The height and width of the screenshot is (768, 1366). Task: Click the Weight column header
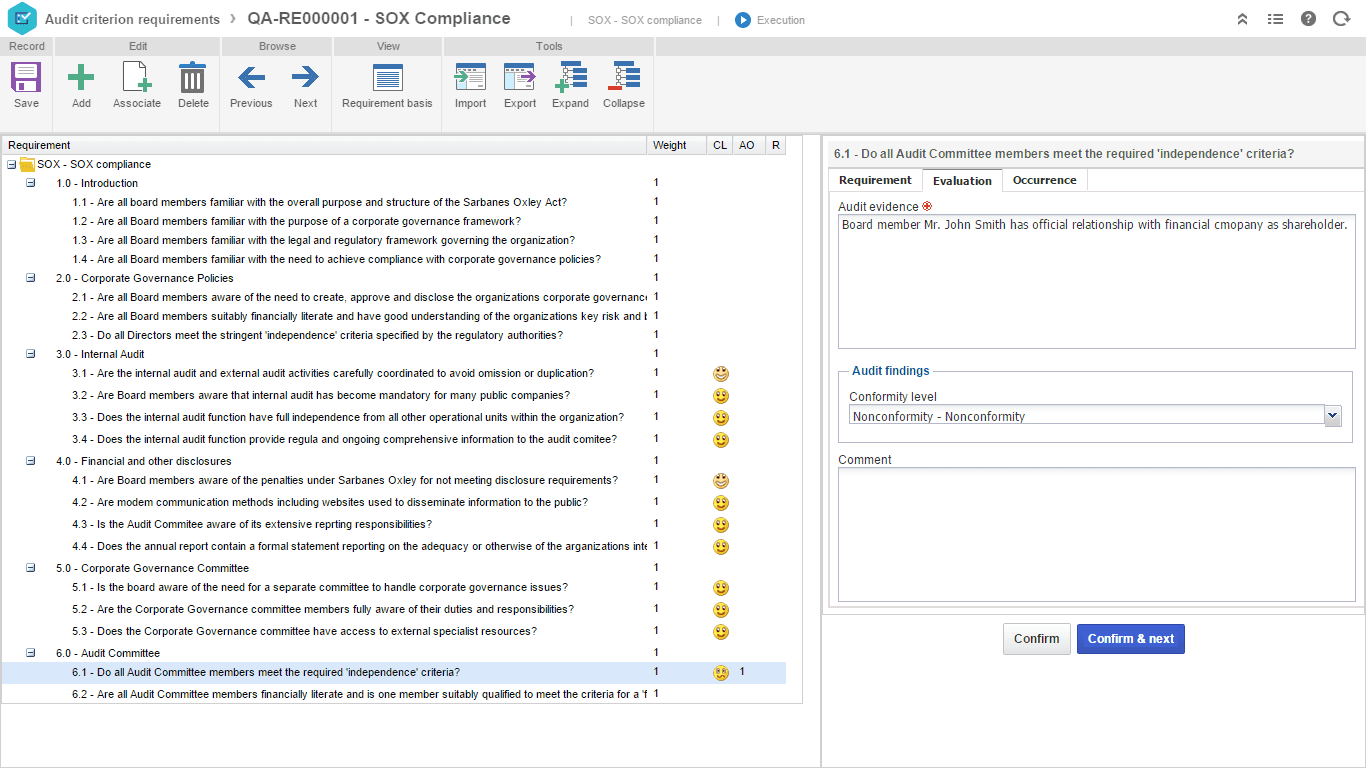[676, 145]
